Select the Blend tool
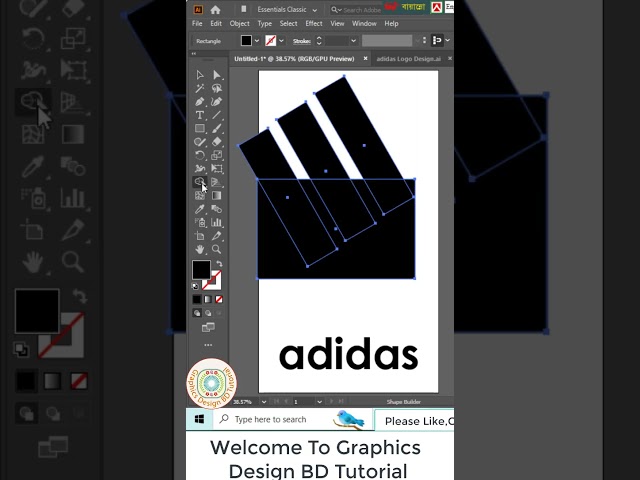Screen dimensions: 640x480 pos(217,209)
